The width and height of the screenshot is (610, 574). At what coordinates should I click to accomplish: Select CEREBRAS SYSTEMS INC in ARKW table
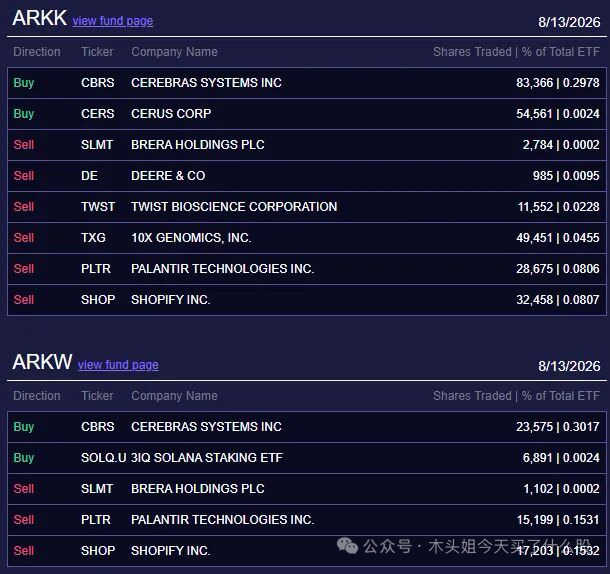pos(206,427)
